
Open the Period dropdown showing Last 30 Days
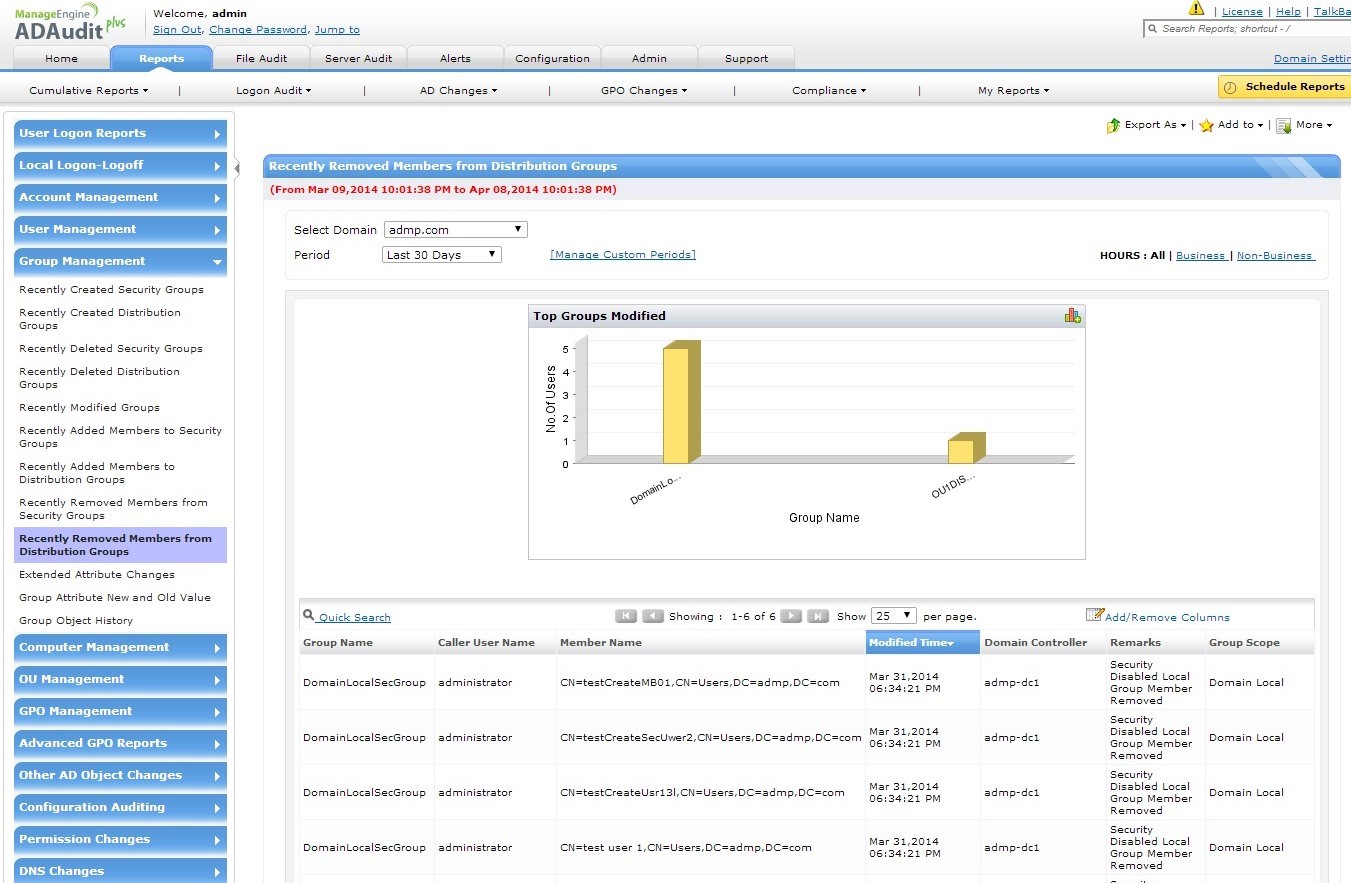click(442, 255)
